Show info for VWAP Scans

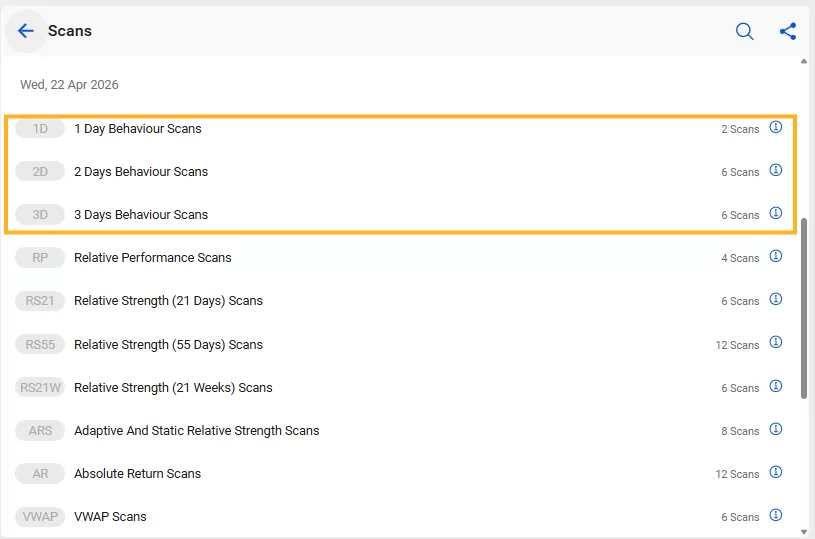coord(776,516)
